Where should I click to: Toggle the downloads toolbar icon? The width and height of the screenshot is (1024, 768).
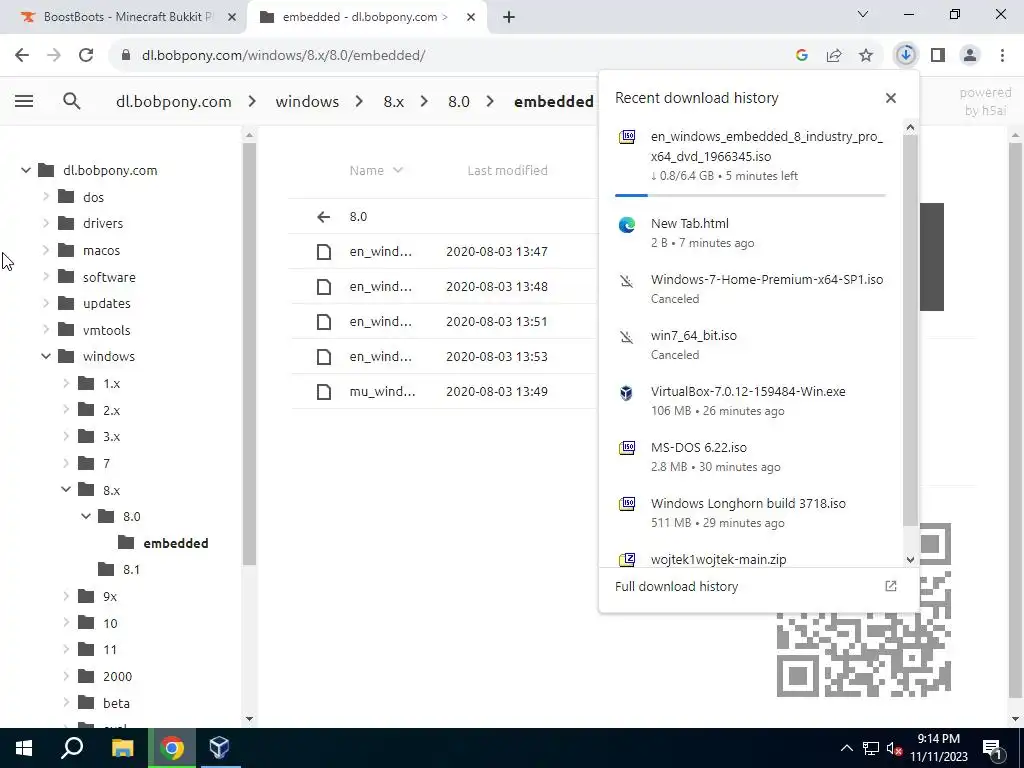point(905,56)
